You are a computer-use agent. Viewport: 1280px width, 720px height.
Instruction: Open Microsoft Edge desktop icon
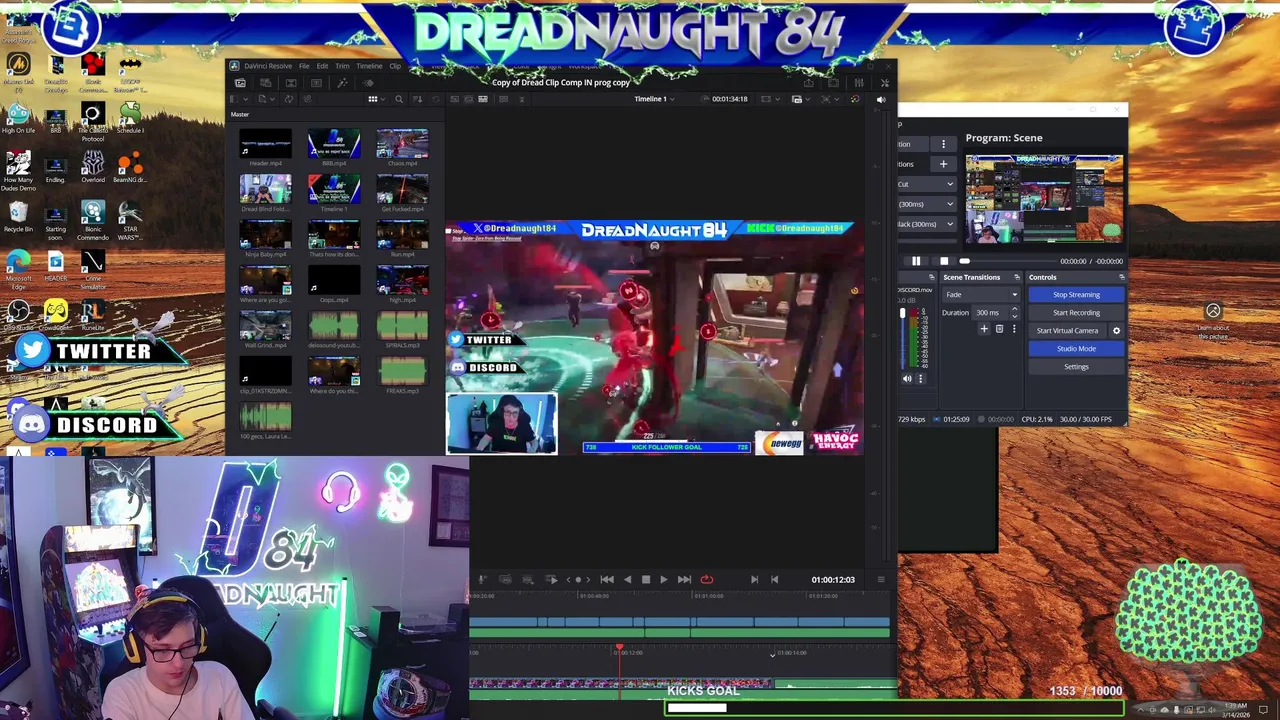(18, 268)
